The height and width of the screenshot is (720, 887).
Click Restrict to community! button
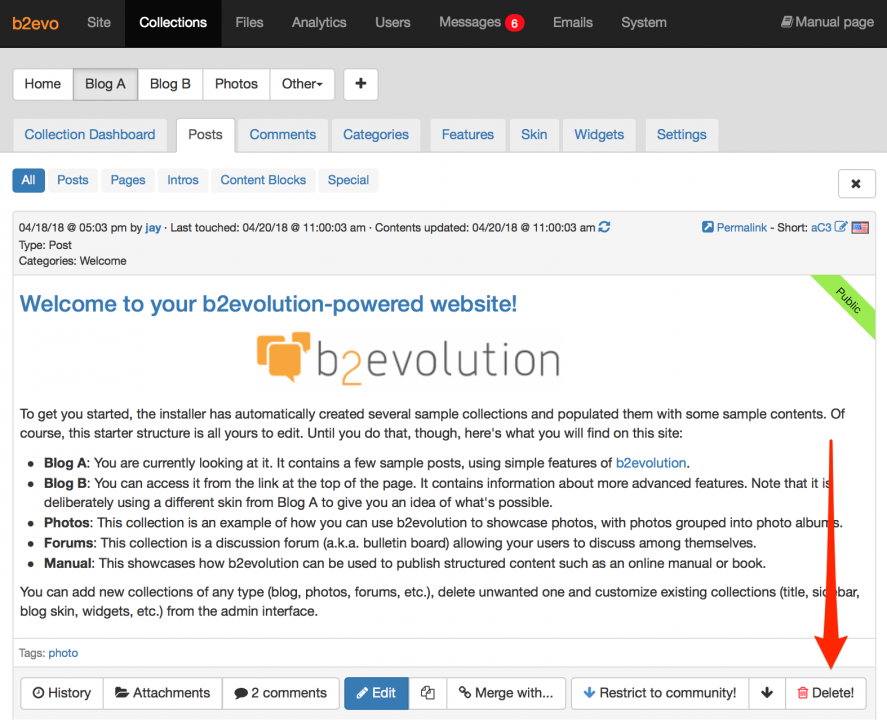tap(660, 693)
